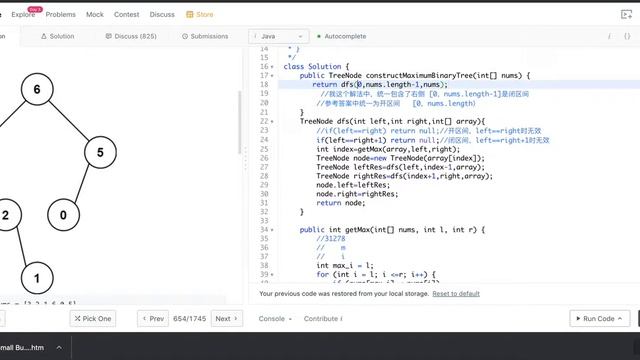Collapse code fold at line 39
This screenshot has width=640, height=360.
[x=272, y=275]
